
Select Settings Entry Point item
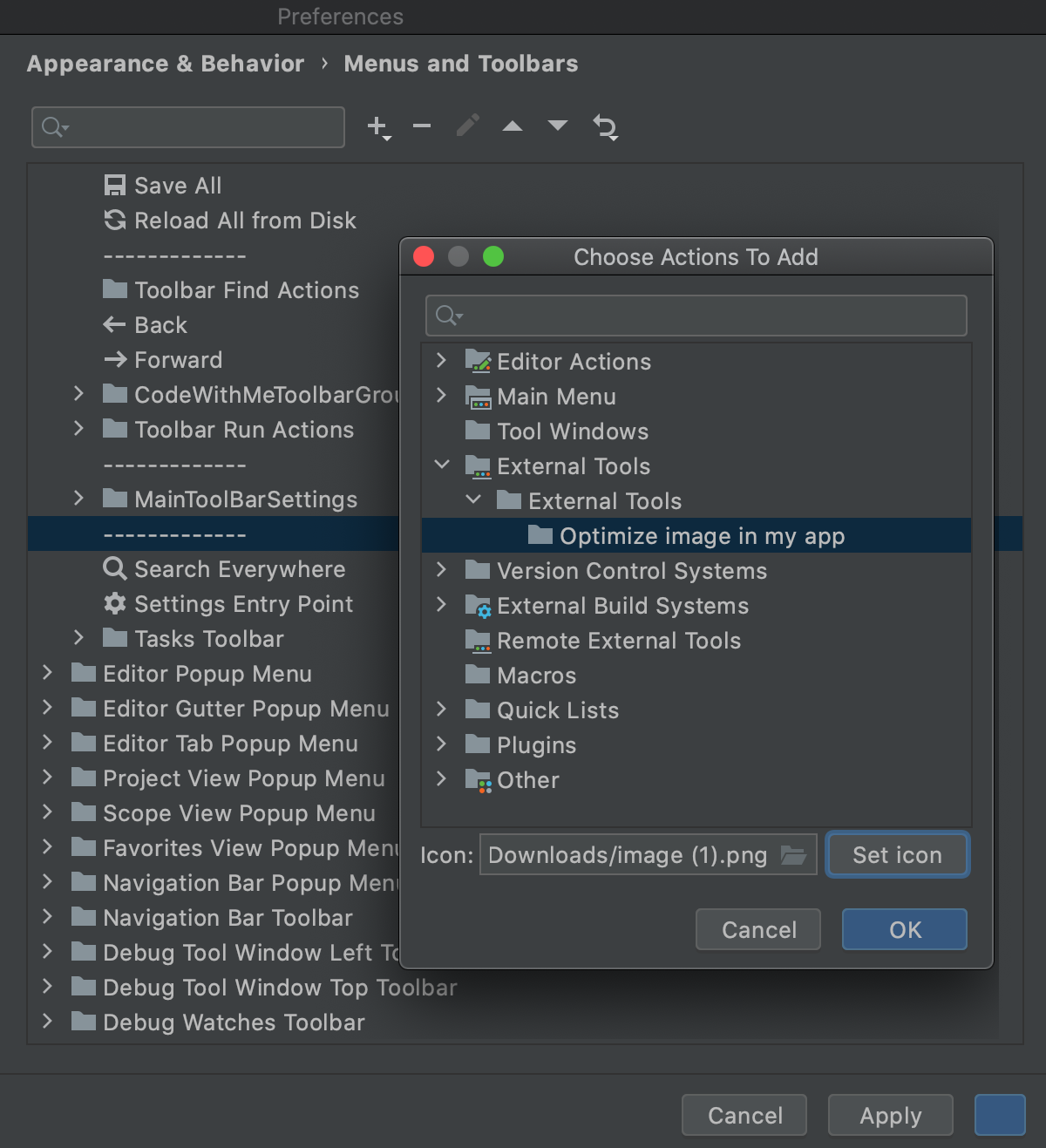point(243,604)
